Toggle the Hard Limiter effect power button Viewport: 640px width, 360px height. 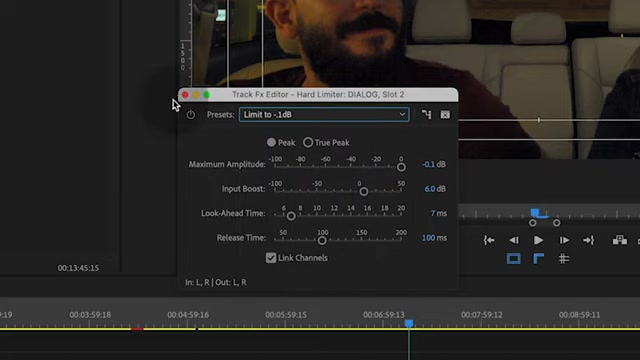point(191,115)
